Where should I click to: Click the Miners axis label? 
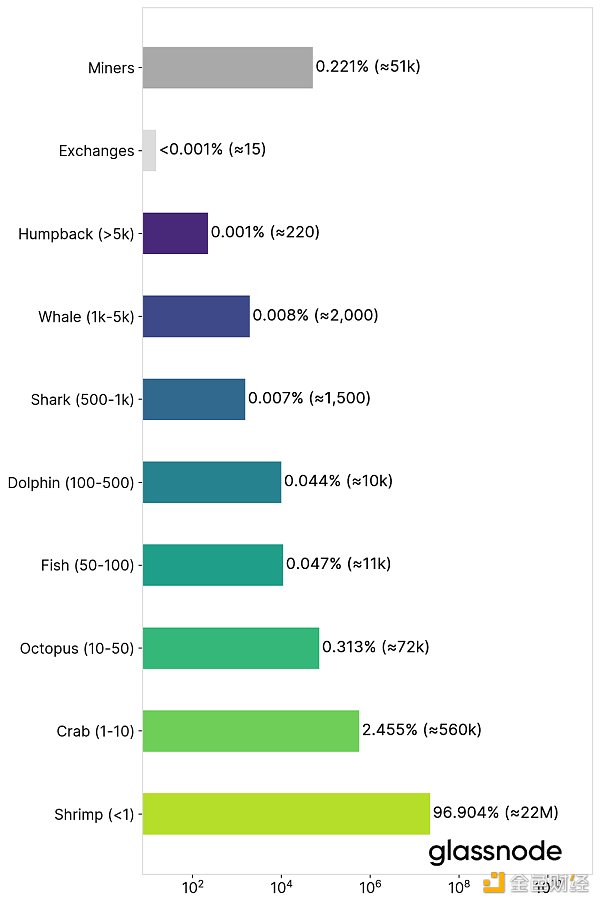pyautogui.click(x=111, y=69)
